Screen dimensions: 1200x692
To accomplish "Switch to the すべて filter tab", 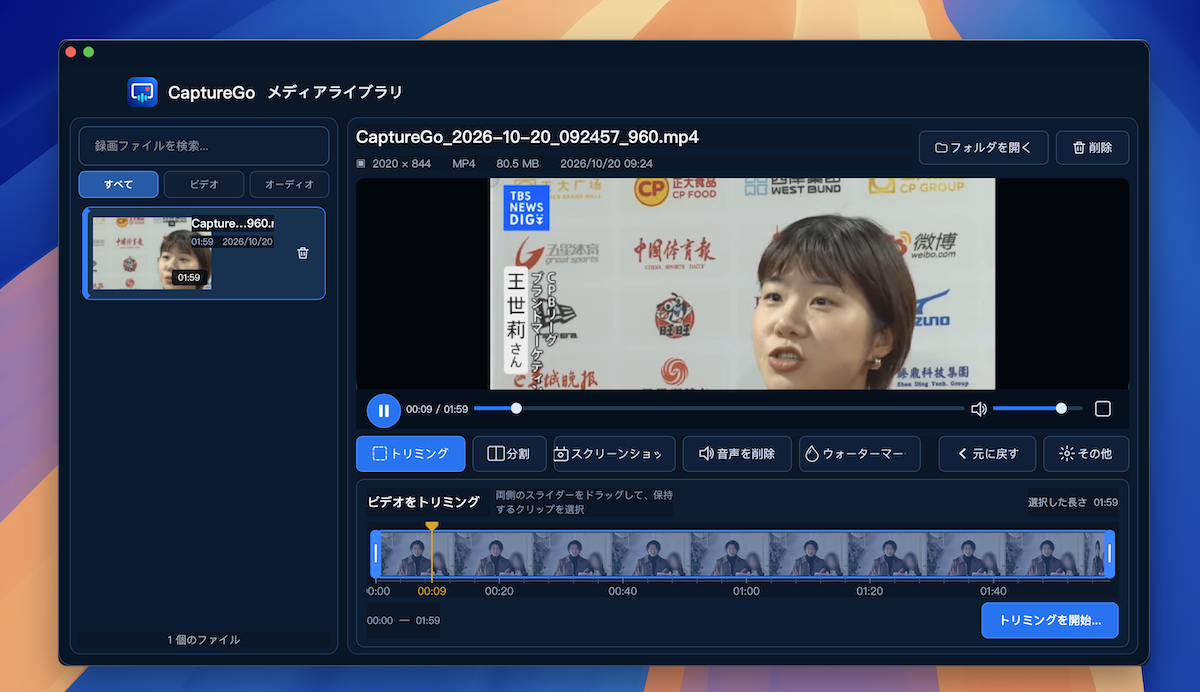I will (119, 184).
